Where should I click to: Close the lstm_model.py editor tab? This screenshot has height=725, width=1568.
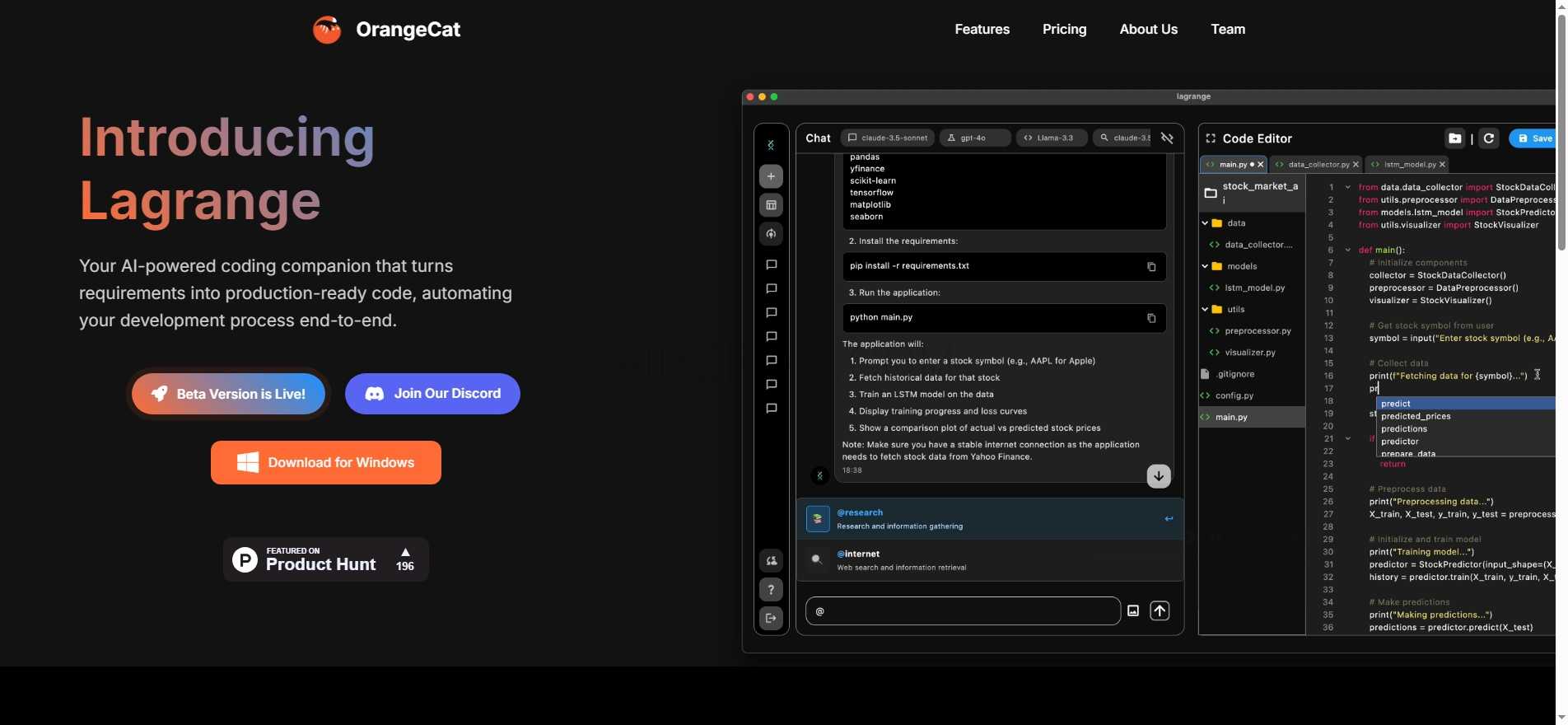click(x=1442, y=165)
